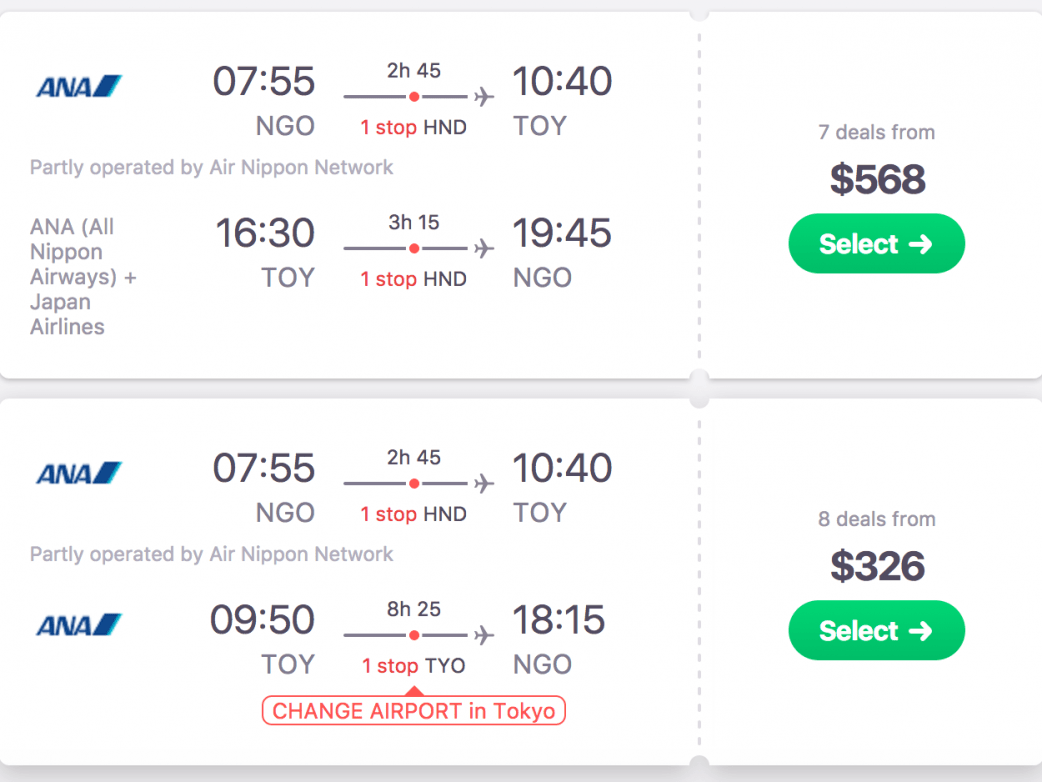Image resolution: width=1042 pixels, height=782 pixels.
Task: Click the 19:45 NGO arrival time
Action: (x=562, y=234)
